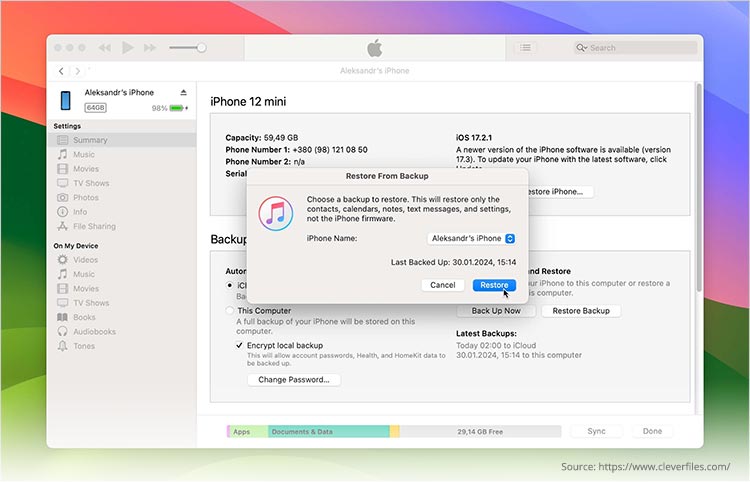Click the rewind playback button
This screenshot has height=482, width=750.
coord(104,47)
